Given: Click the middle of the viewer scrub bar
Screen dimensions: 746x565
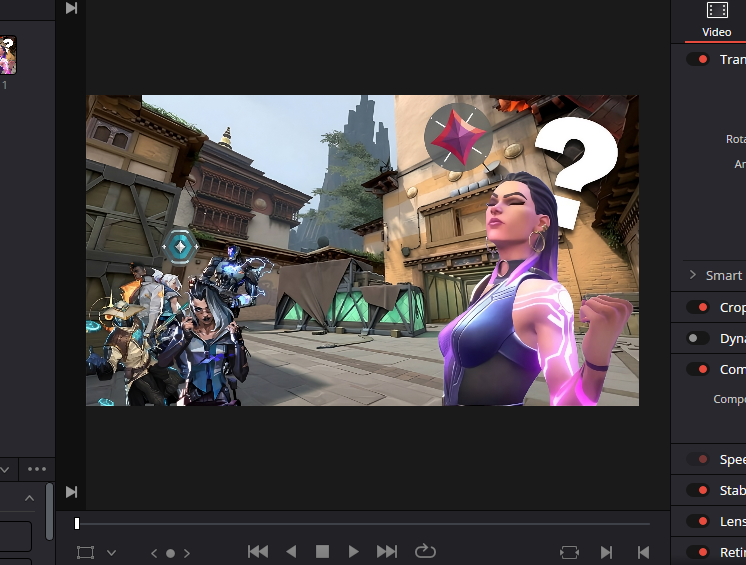Looking at the screenshot, I should coord(363,524).
